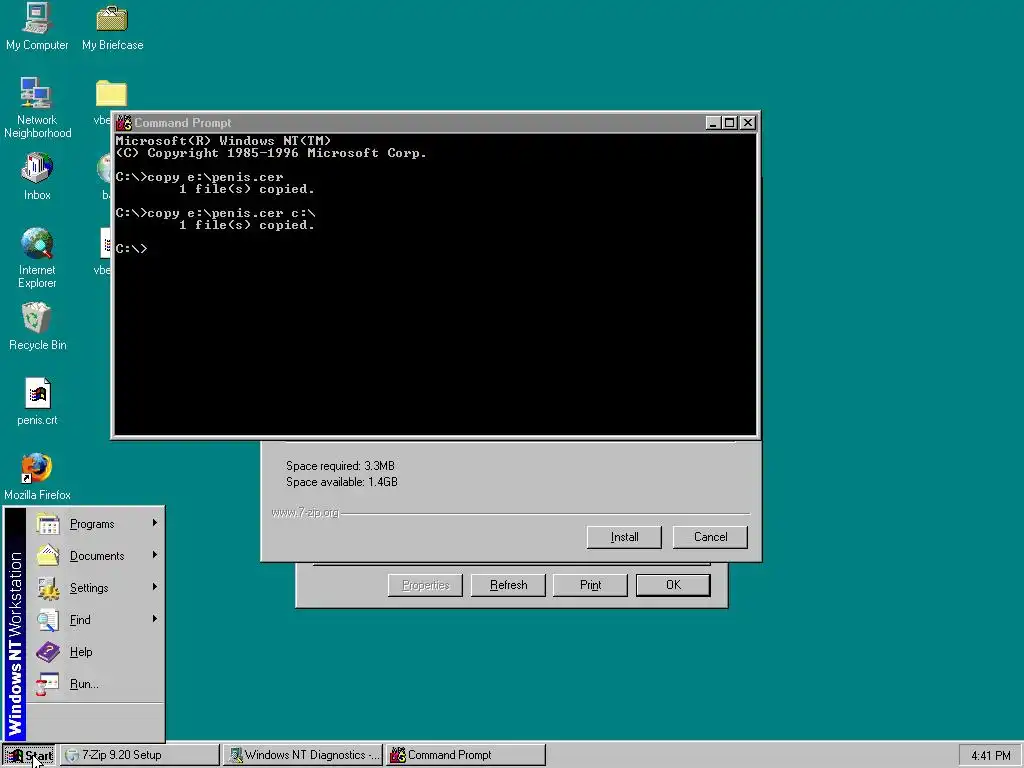Screen dimensions: 1024x768
Task: Open Documents in the Start menu
Action: [95, 556]
